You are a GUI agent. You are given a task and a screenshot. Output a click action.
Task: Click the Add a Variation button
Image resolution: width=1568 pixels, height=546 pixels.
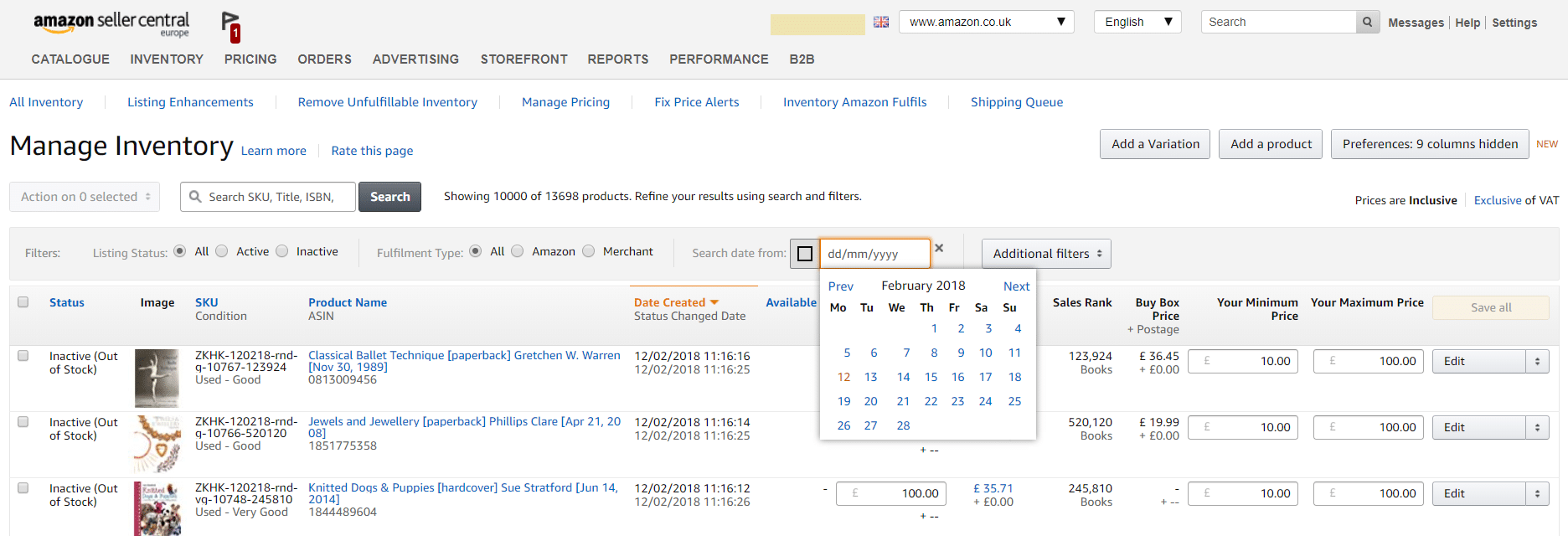click(1155, 144)
